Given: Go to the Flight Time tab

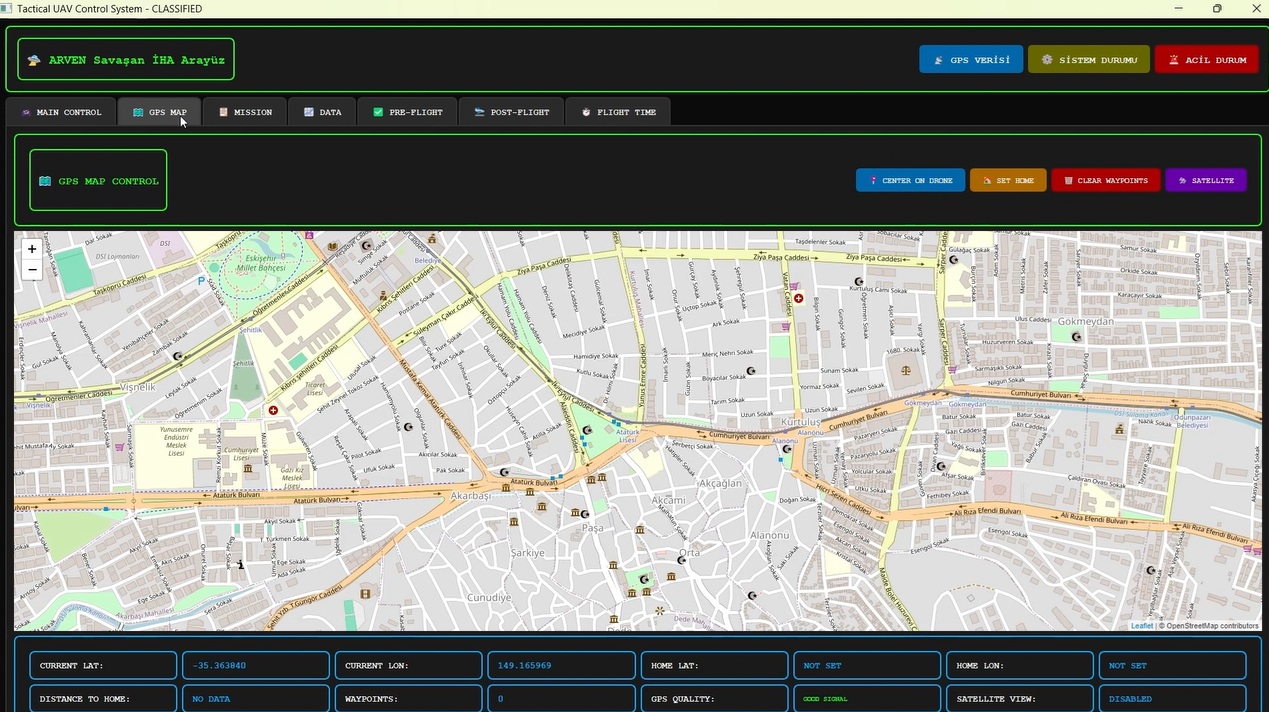Looking at the screenshot, I should click(x=618, y=113).
